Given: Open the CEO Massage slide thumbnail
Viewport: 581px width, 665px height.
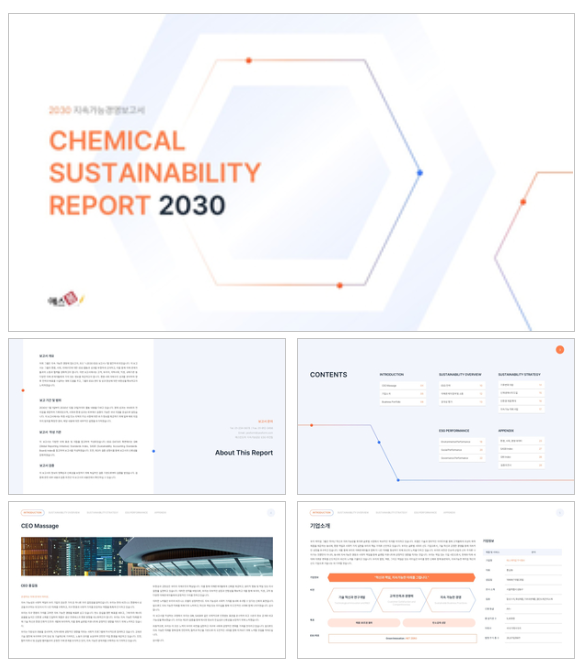Looking at the screenshot, I should pos(147,580).
